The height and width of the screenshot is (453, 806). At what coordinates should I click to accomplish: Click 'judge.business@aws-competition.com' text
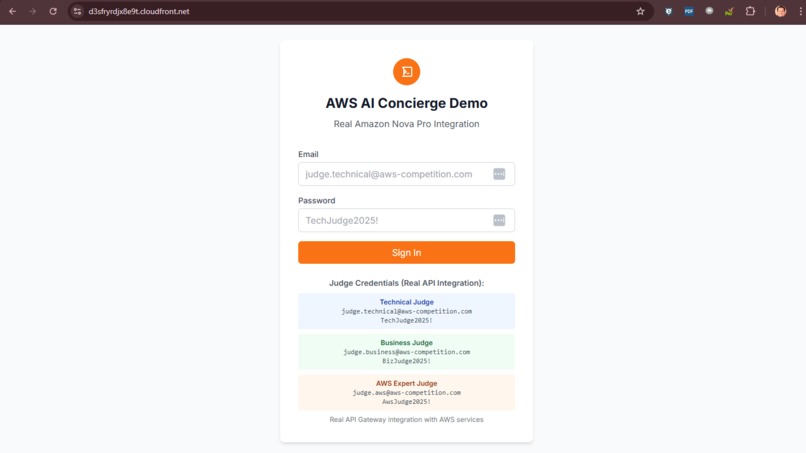click(407, 352)
